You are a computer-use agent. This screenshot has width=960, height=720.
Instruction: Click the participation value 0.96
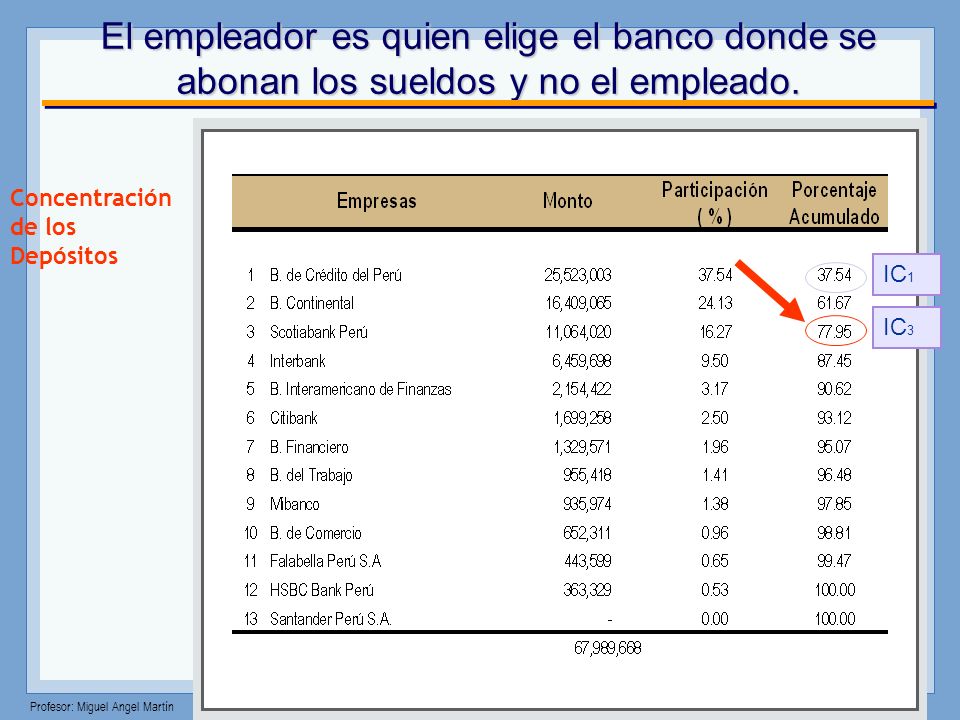coord(714,533)
